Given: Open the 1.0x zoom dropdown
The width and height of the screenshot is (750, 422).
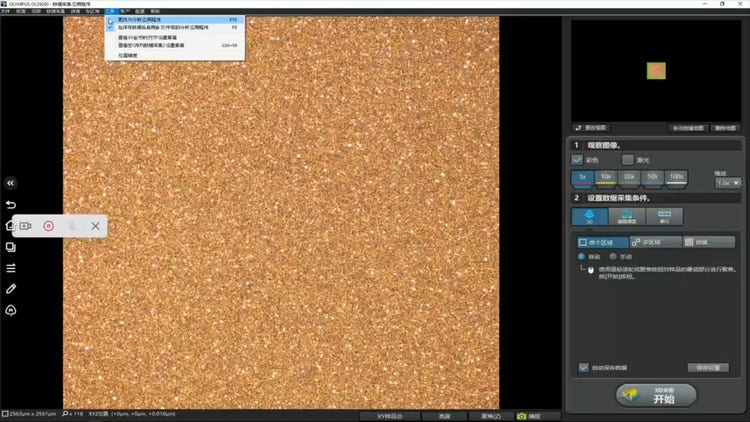Looking at the screenshot, I should point(727,182).
